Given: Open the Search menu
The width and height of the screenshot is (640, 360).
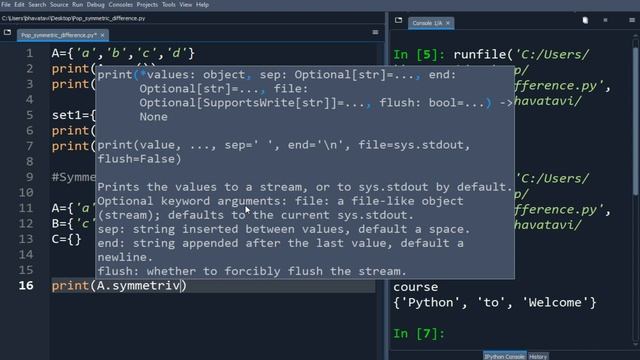Looking at the screenshot, I should point(37,4).
